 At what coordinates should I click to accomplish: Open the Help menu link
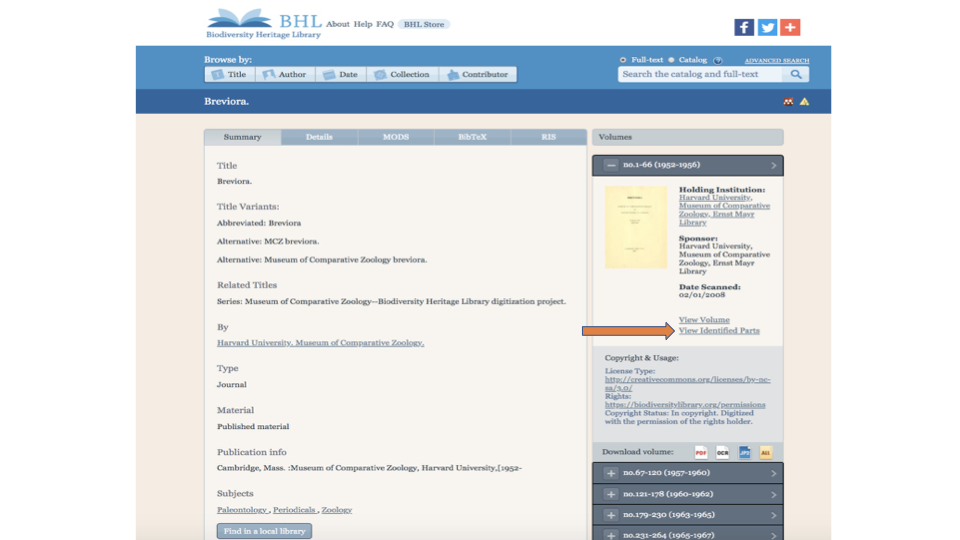tap(362, 24)
